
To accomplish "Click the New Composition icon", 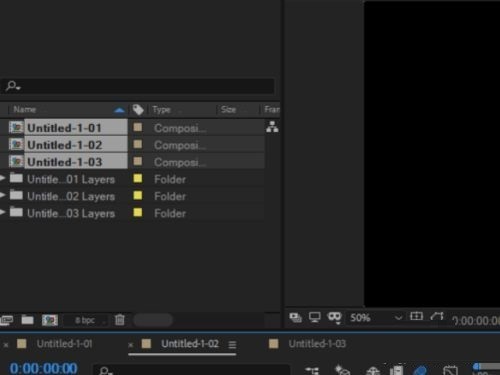I will tap(50, 320).
